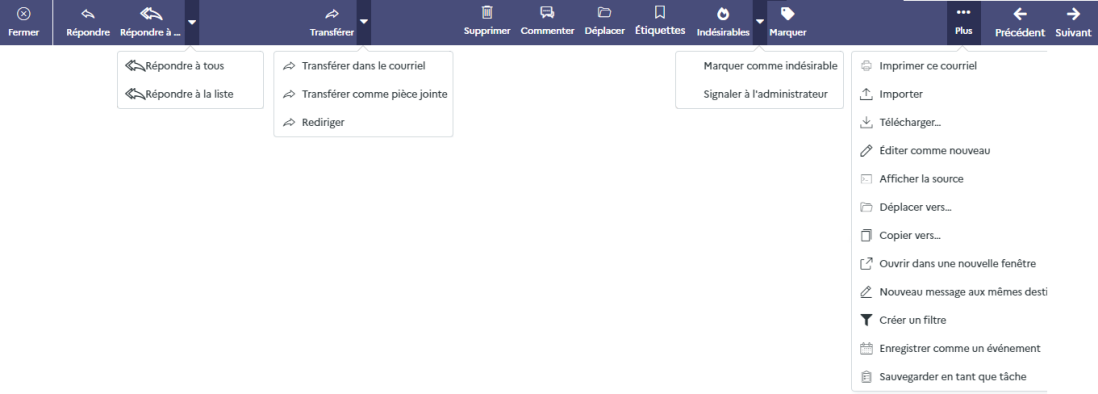Go to Suivant message arrow
The width and height of the screenshot is (1098, 394).
[1073, 14]
